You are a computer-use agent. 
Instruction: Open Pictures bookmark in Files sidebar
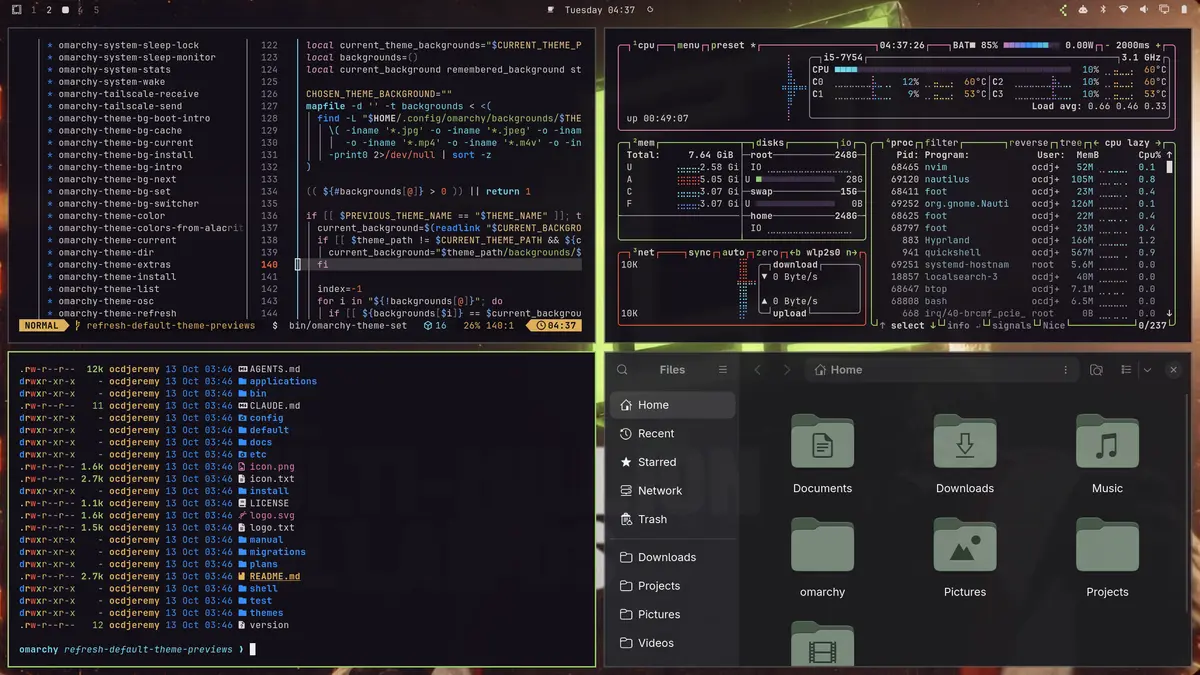point(672,614)
